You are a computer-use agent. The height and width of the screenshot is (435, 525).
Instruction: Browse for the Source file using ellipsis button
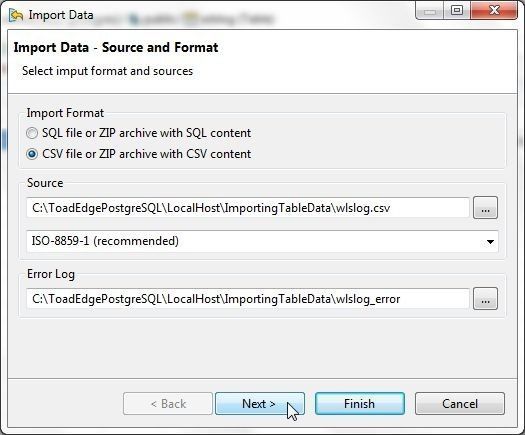485,208
